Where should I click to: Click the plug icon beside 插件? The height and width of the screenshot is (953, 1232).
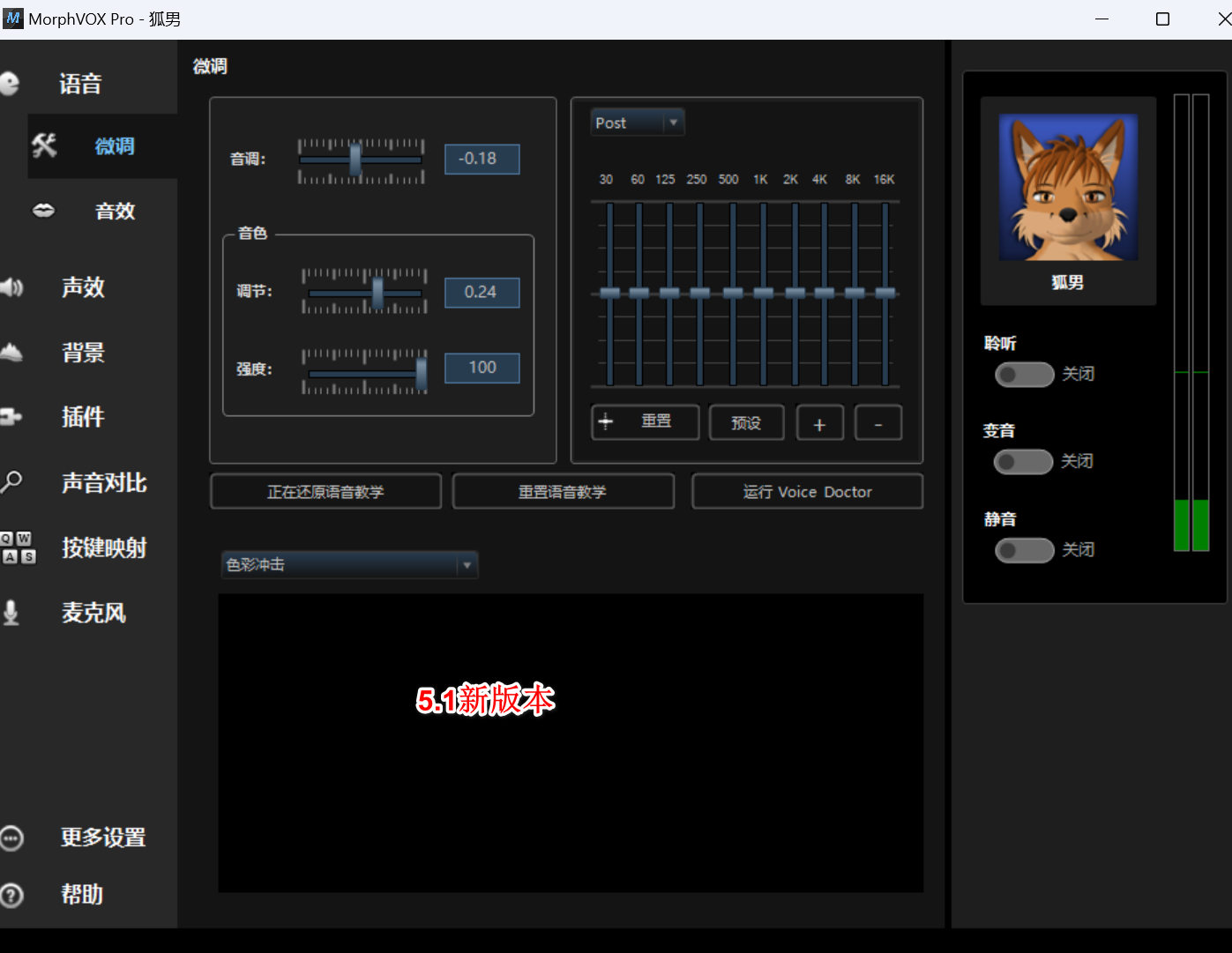pos(11,416)
